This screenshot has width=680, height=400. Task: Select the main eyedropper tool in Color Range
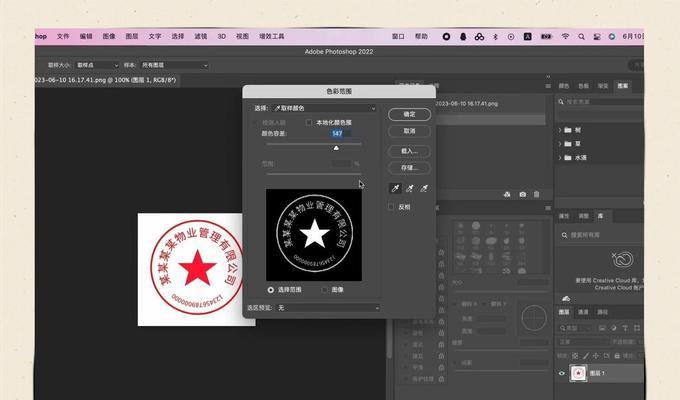[x=395, y=188]
